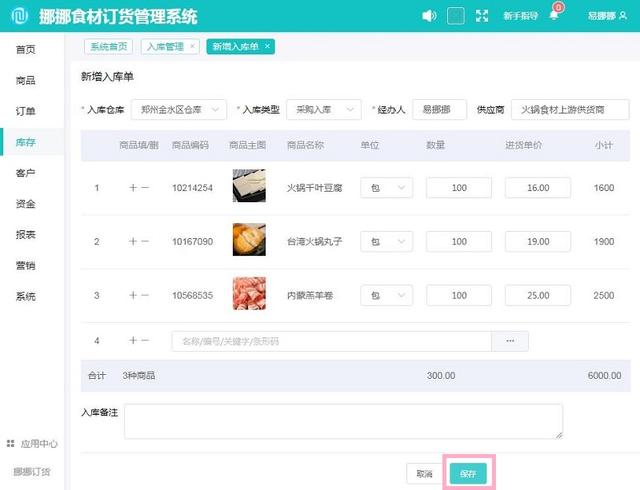Open 新手指导 guide link

(x=521, y=16)
